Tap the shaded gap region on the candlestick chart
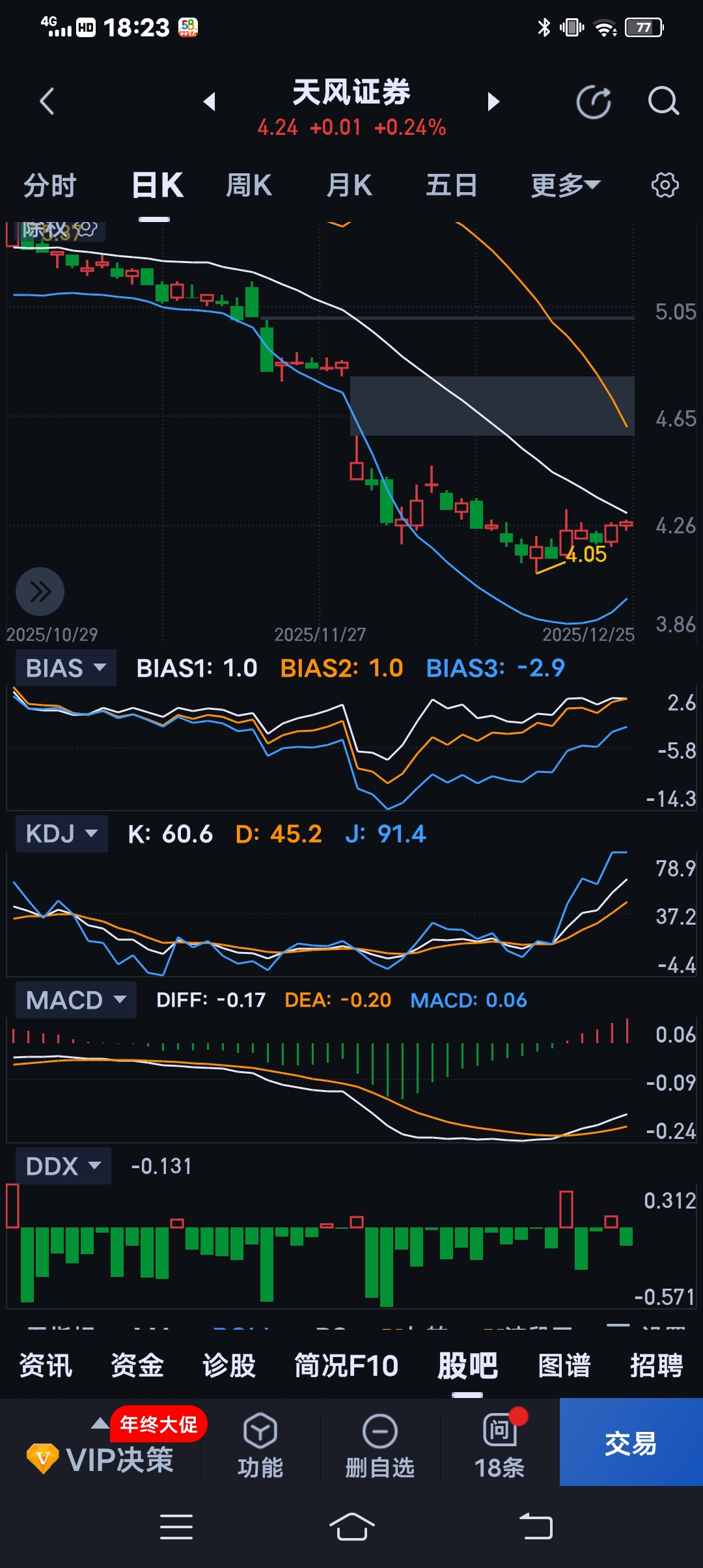The image size is (703, 1568). (x=492, y=406)
